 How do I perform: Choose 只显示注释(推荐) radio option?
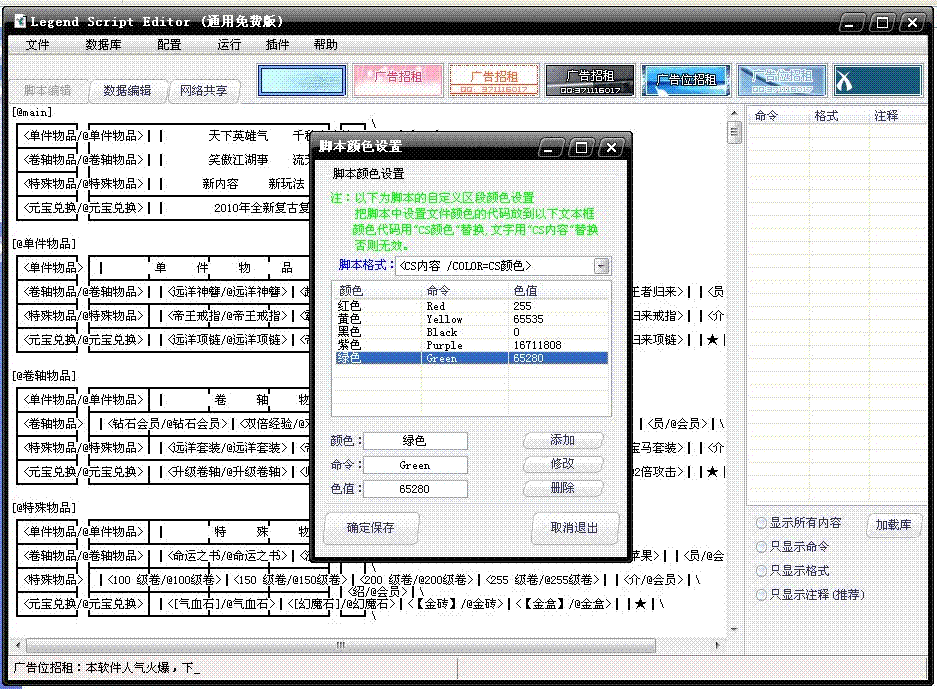[x=762, y=595]
